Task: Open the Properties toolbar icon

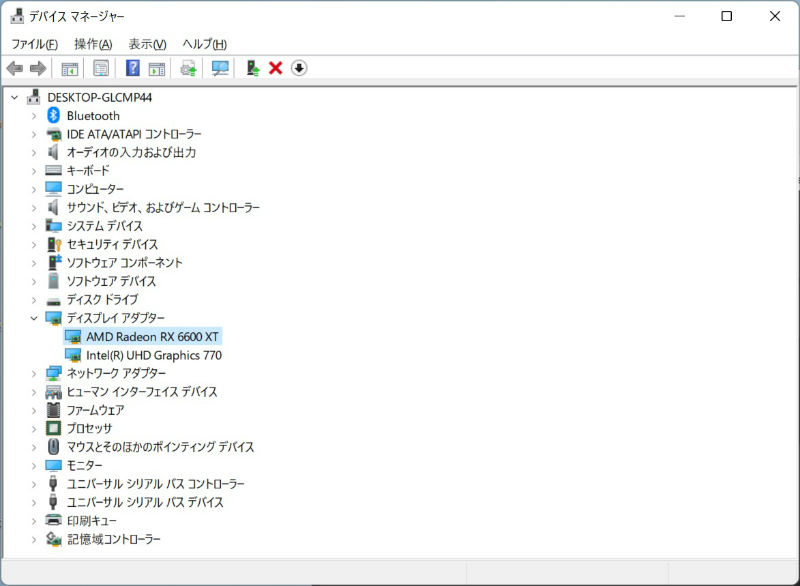Action: coord(101,68)
